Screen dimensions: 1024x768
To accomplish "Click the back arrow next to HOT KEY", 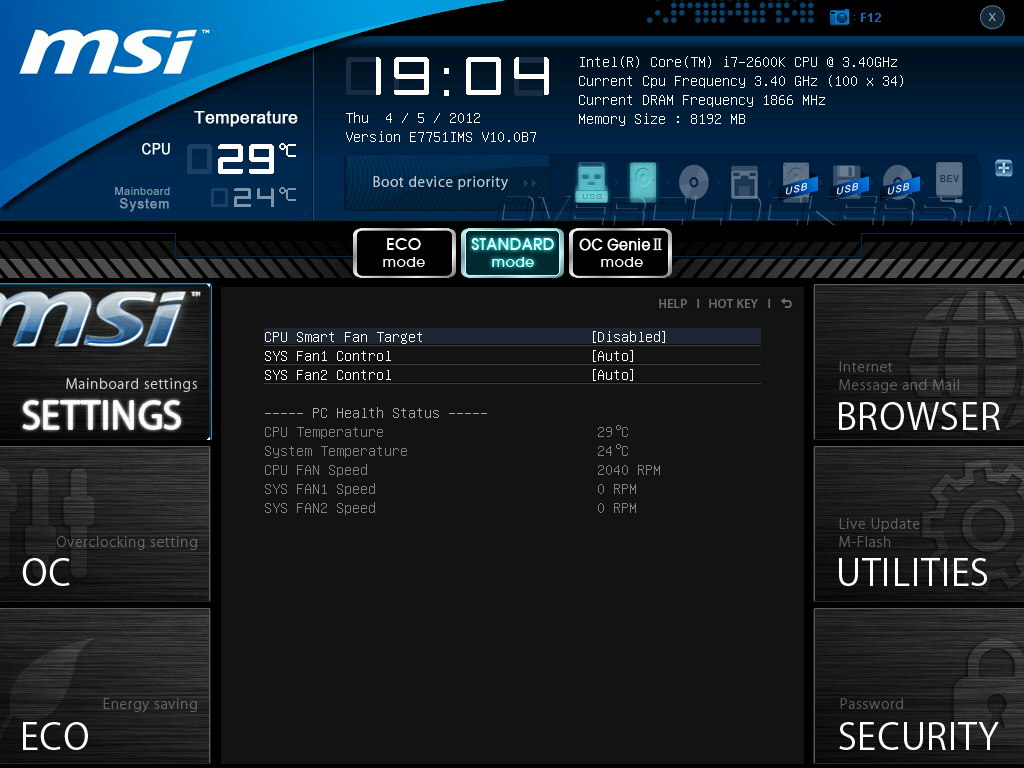I will click(786, 303).
